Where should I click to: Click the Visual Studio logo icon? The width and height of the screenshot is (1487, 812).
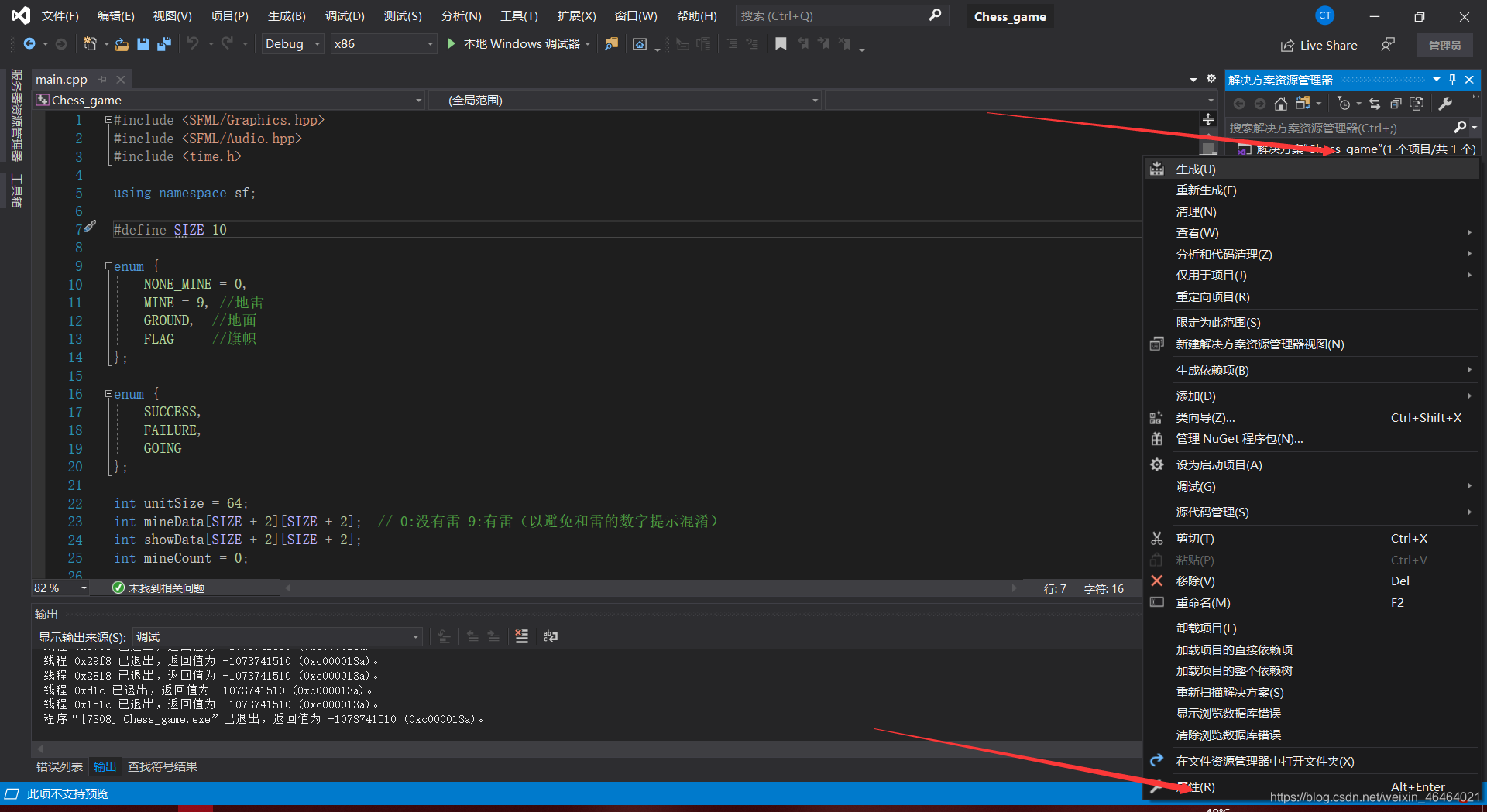[21, 15]
